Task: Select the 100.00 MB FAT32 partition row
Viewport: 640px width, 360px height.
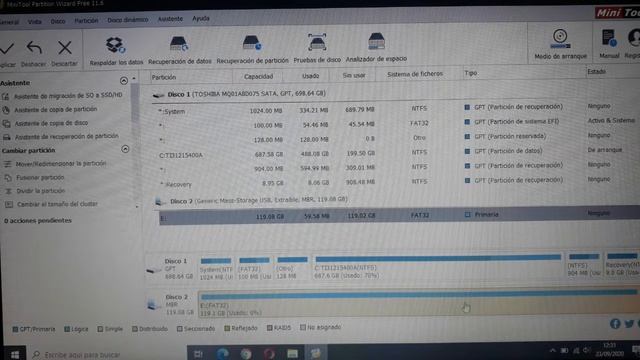Action: pos(396,124)
